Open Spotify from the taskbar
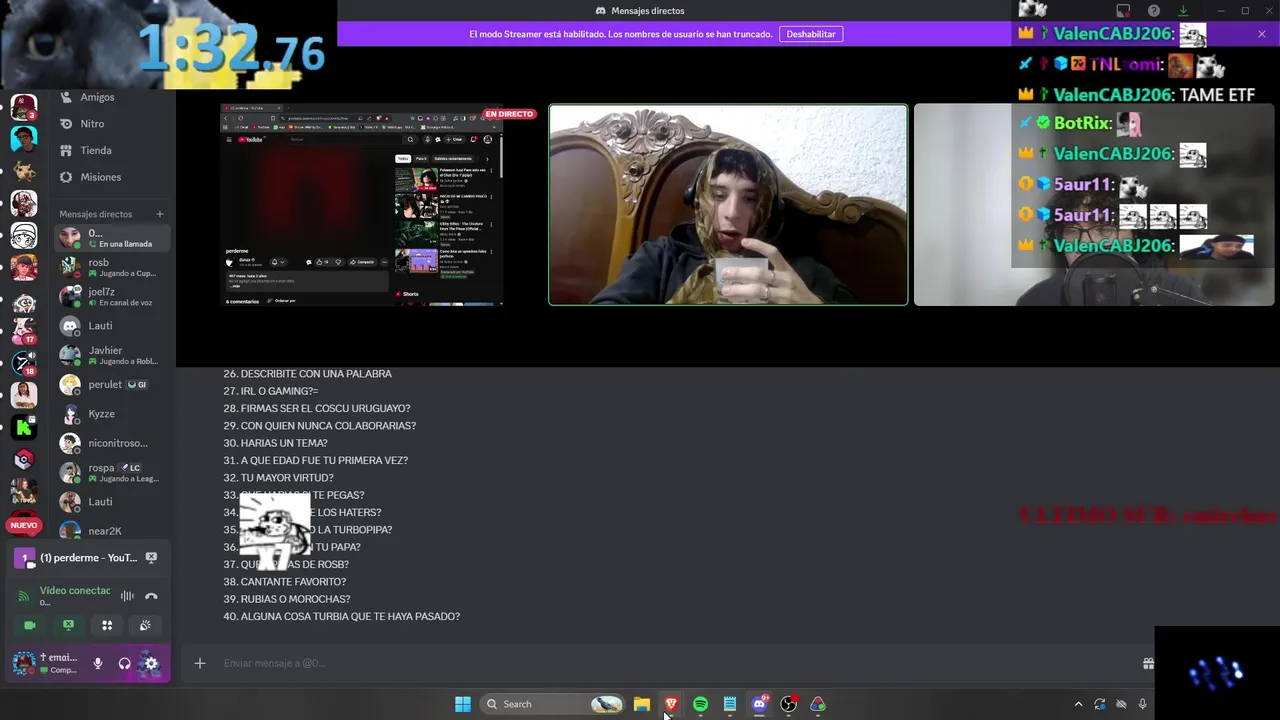 pos(700,704)
